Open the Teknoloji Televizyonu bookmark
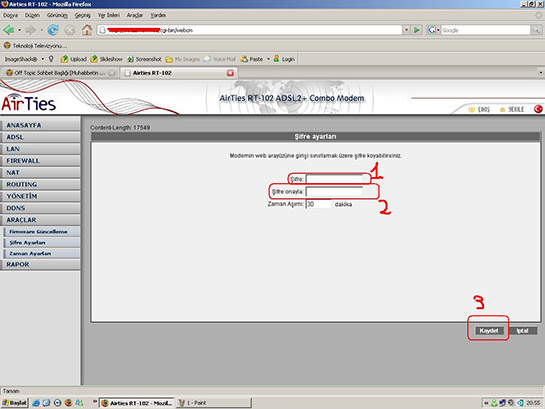This screenshot has height=409, width=545. click(35, 46)
